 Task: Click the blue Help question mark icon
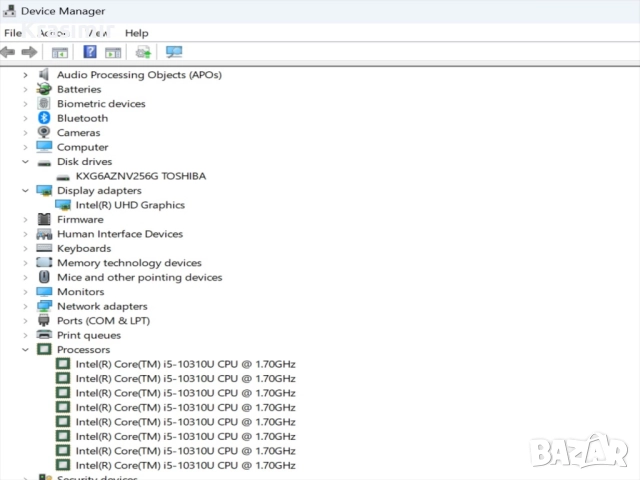tap(90, 52)
